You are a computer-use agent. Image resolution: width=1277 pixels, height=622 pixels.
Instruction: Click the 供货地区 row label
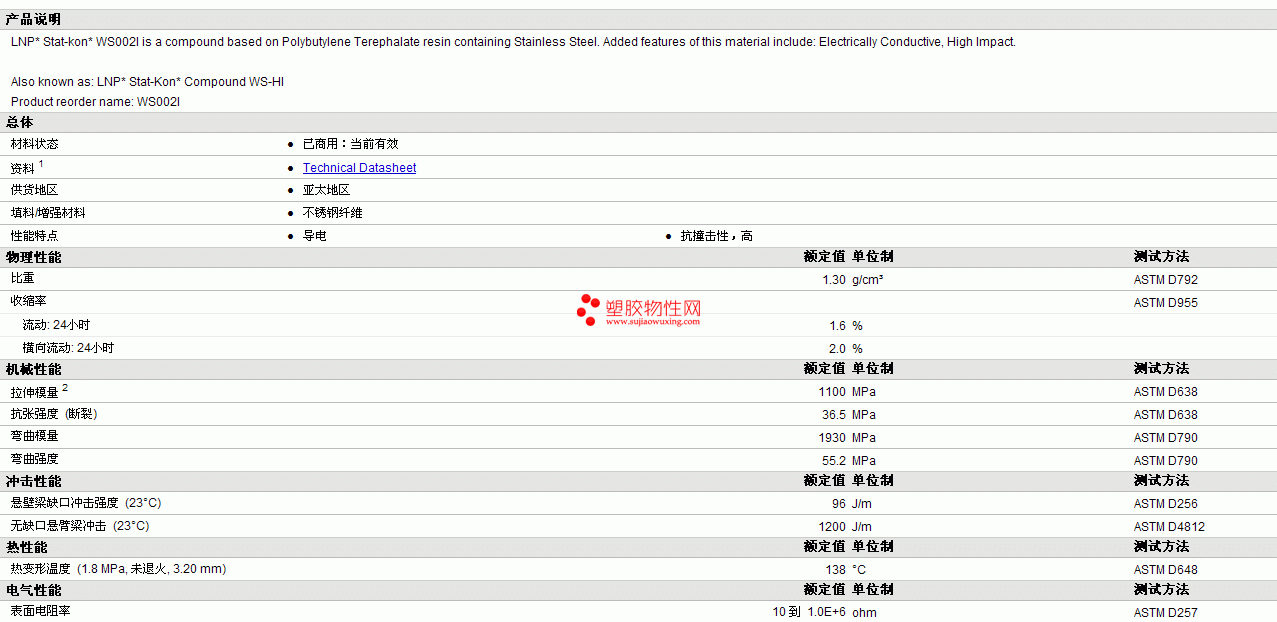pos(35,190)
